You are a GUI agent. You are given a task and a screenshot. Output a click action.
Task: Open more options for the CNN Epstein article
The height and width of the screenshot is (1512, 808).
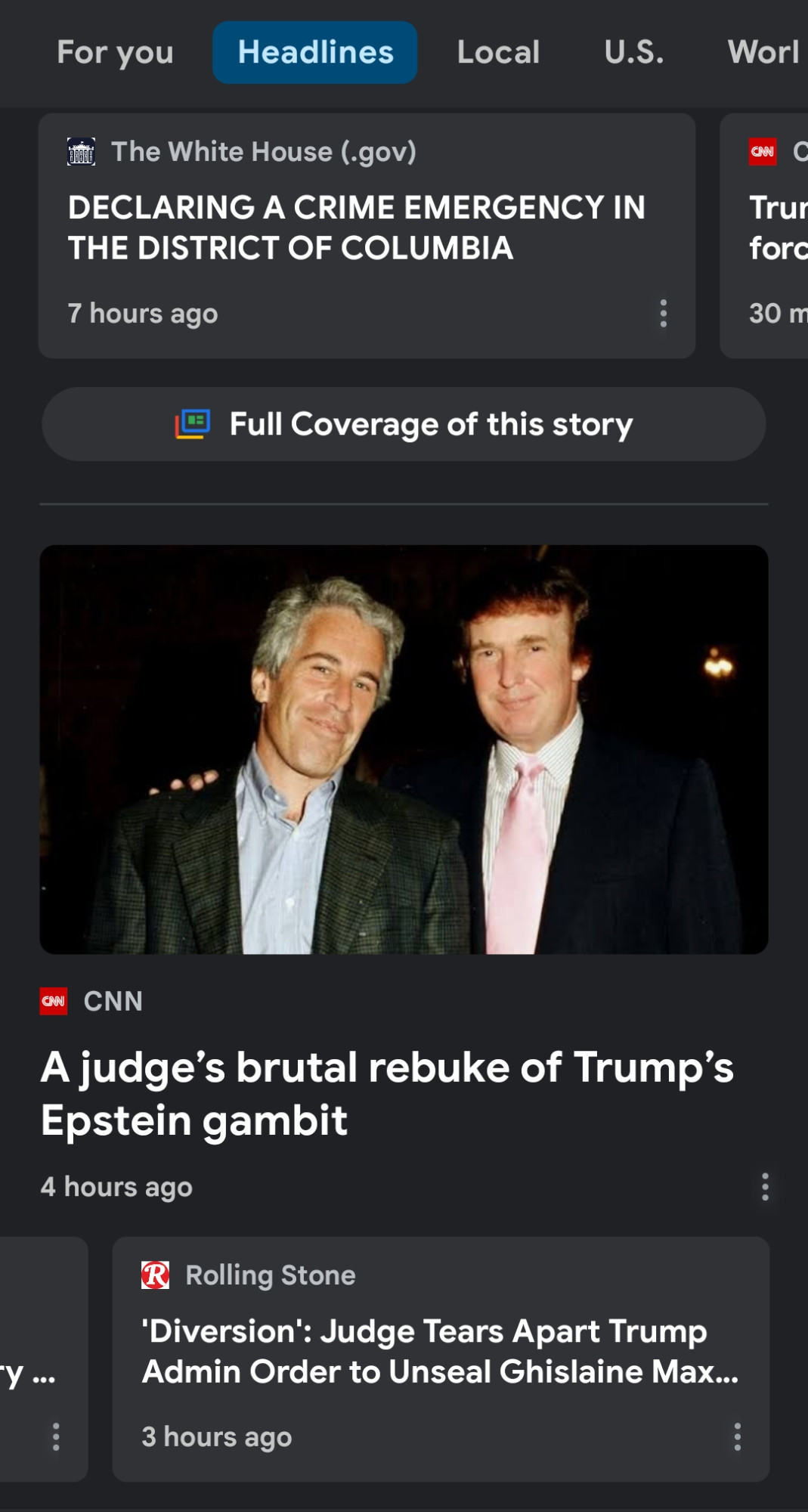pos(765,1187)
